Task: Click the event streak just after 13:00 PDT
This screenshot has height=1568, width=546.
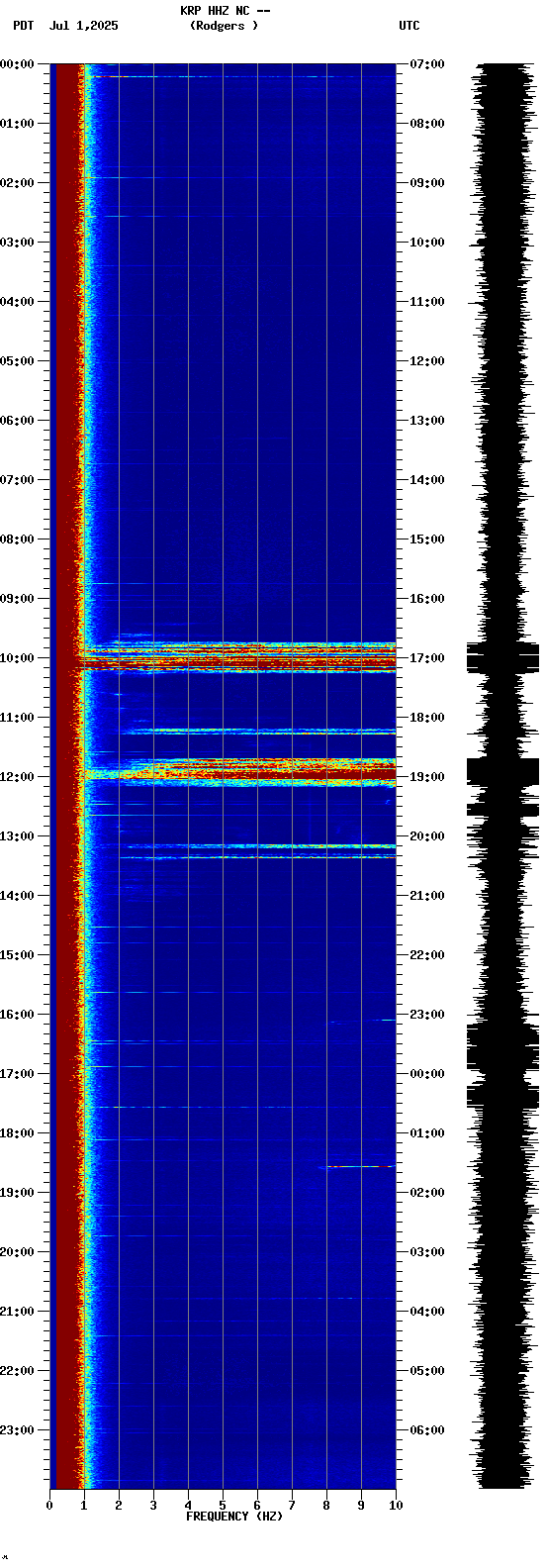Action: click(257, 846)
